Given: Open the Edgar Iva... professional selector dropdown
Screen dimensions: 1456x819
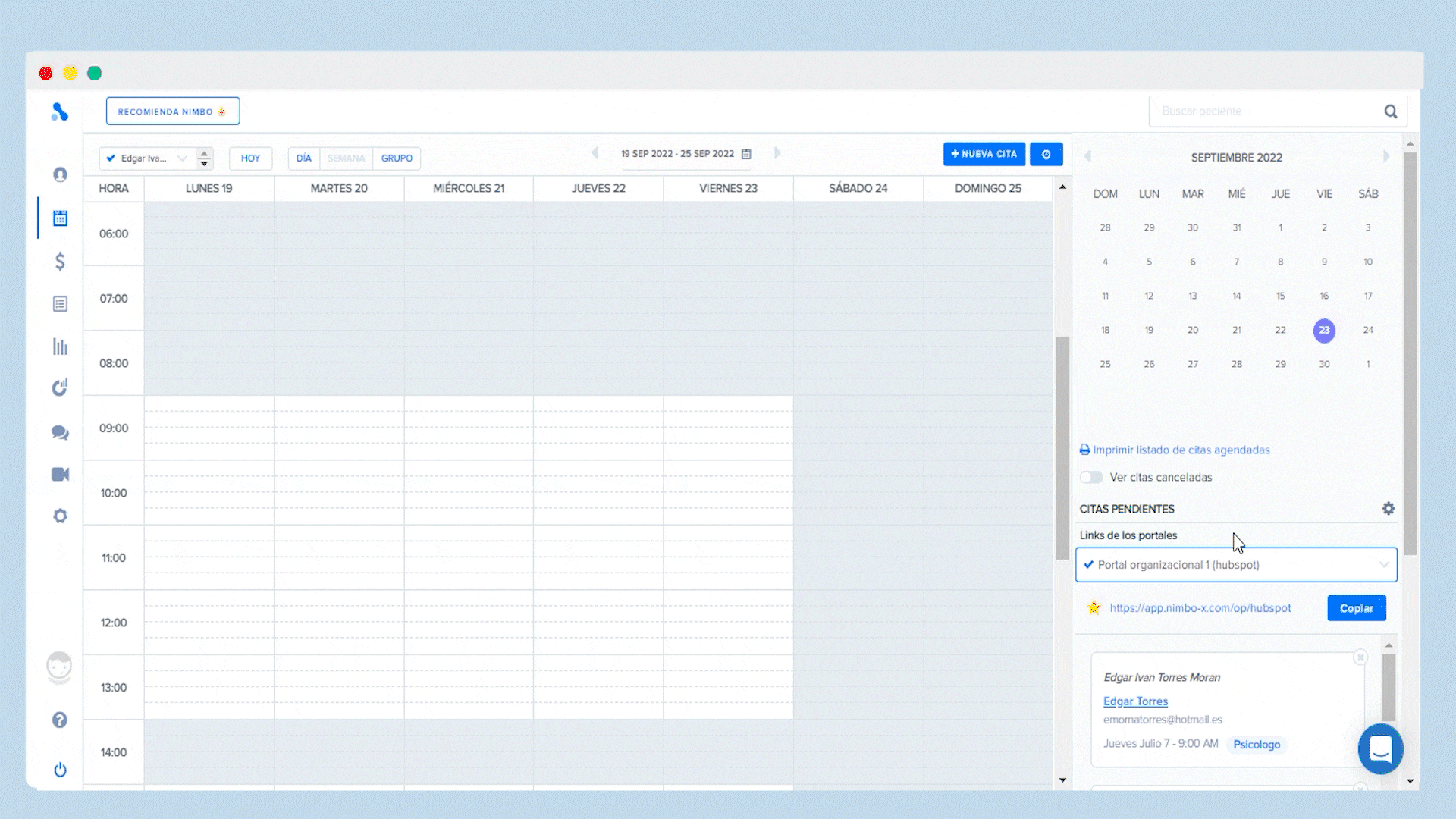Looking at the screenshot, I should [x=147, y=158].
